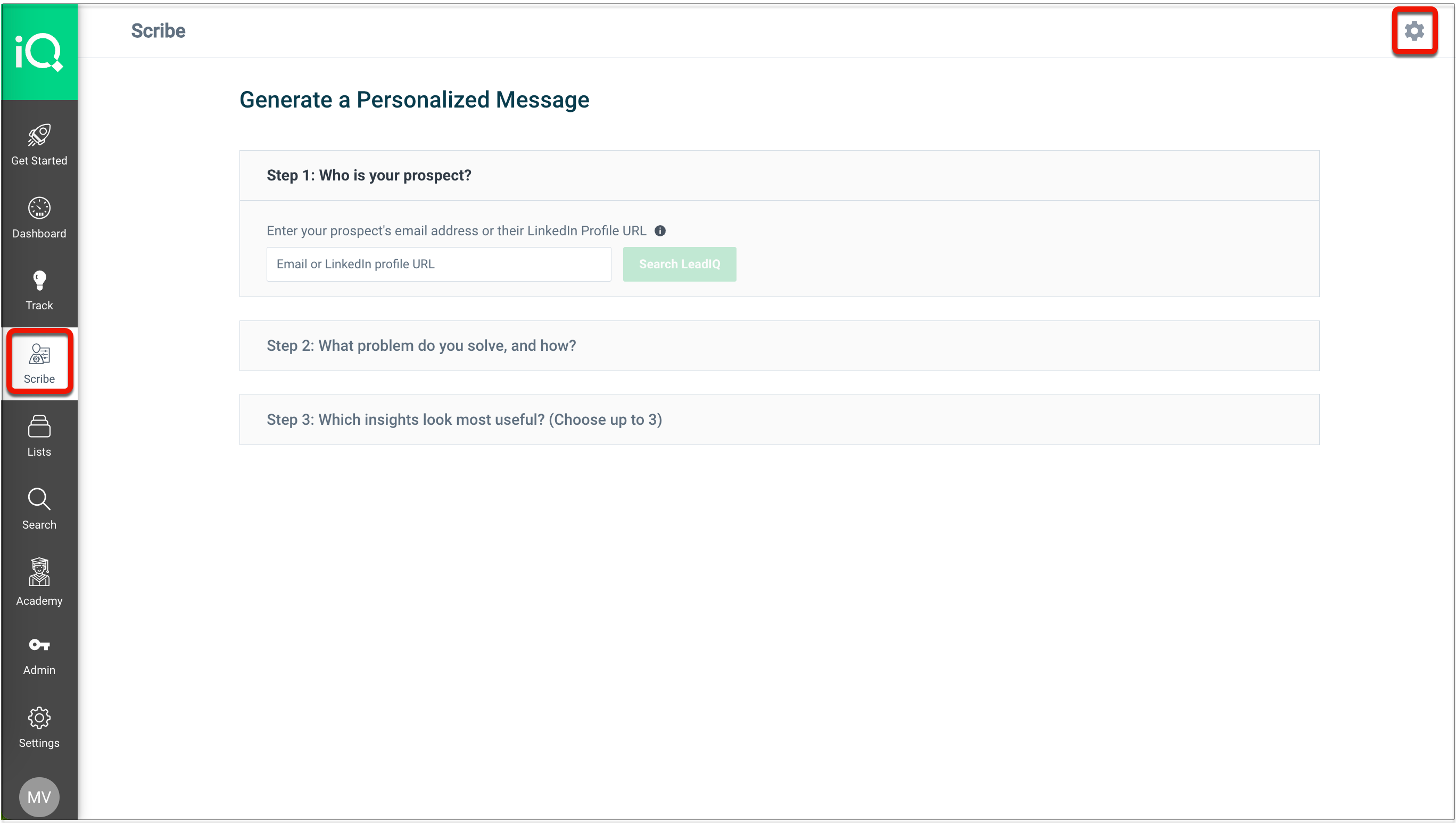Collapse Step 1: Who is your prospect header
The image size is (1456, 823).
tap(779, 175)
